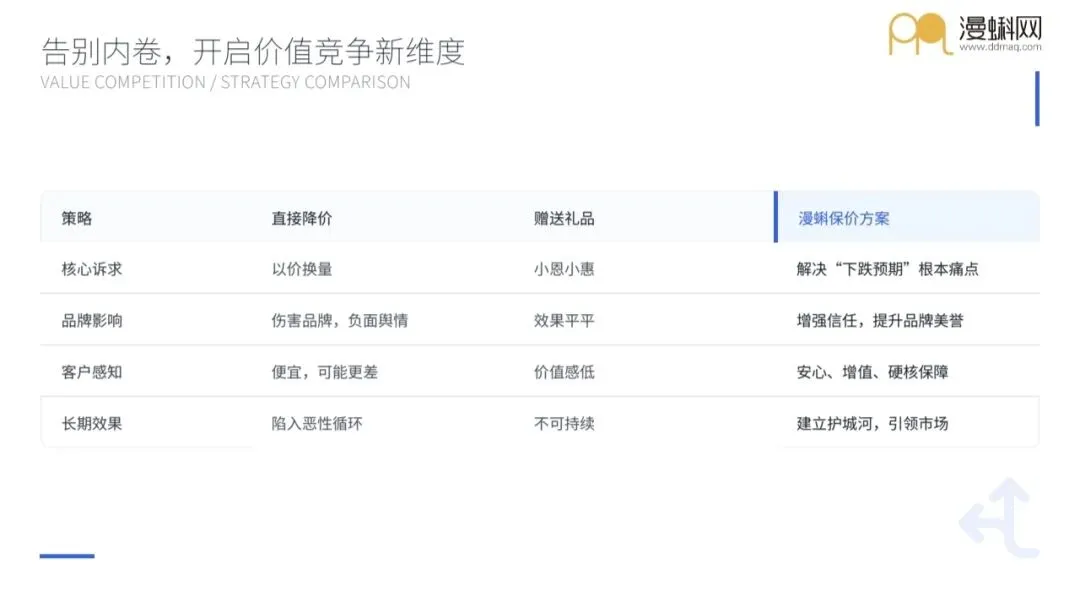Click the 以价换量 cell
The width and height of the screenshot is (1080, 591).
(302, 269)
